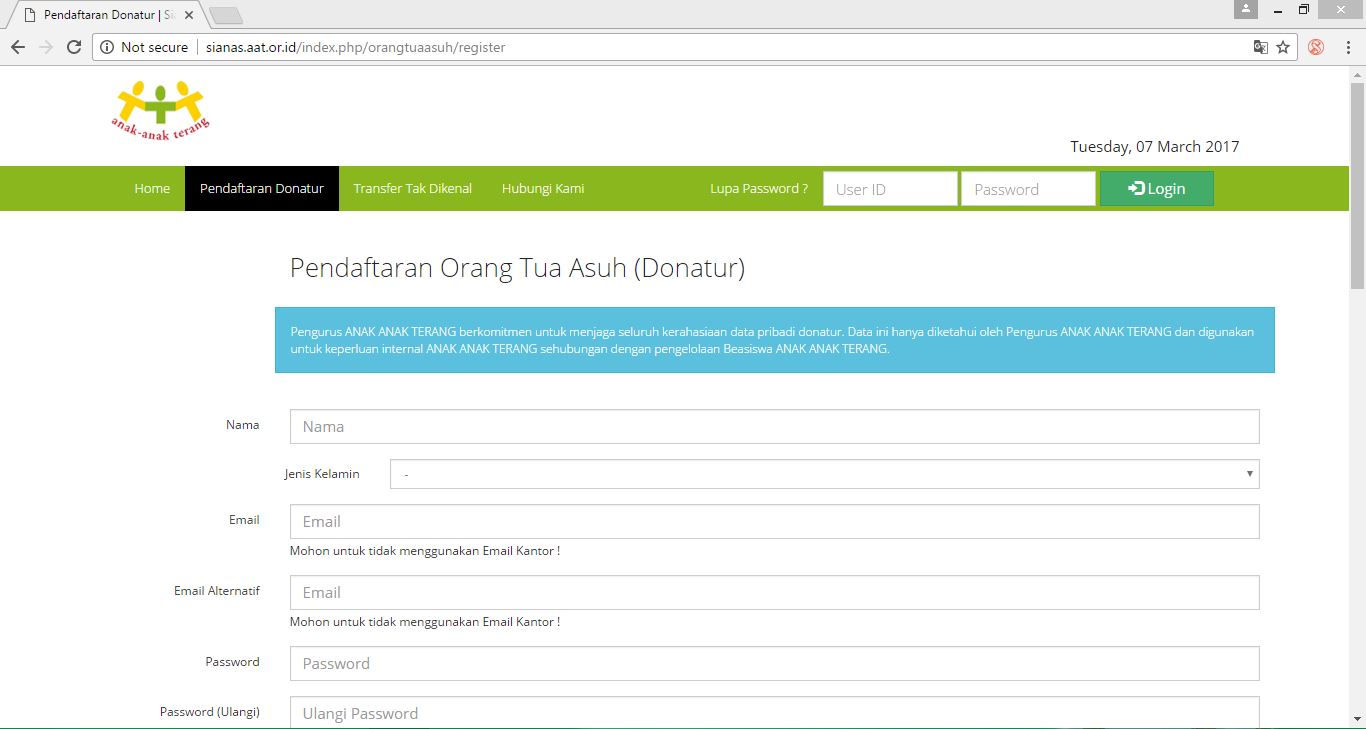1366x729 pixels.
Task: Click the Anak-Anak Terang logo
Action: pyautogui.click(x=160, y=110)
